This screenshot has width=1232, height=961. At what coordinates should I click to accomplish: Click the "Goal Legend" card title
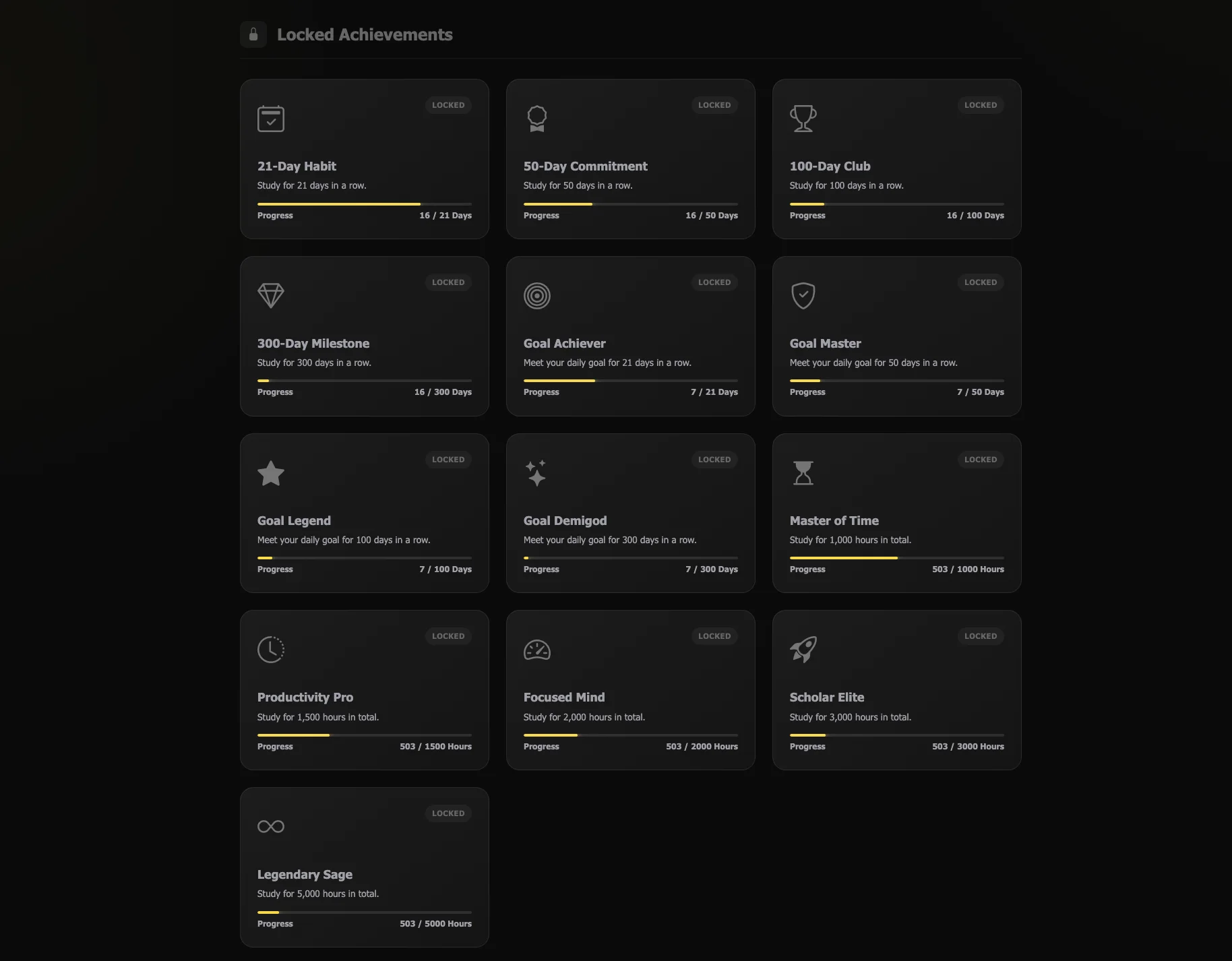click(x=294, y=521)
